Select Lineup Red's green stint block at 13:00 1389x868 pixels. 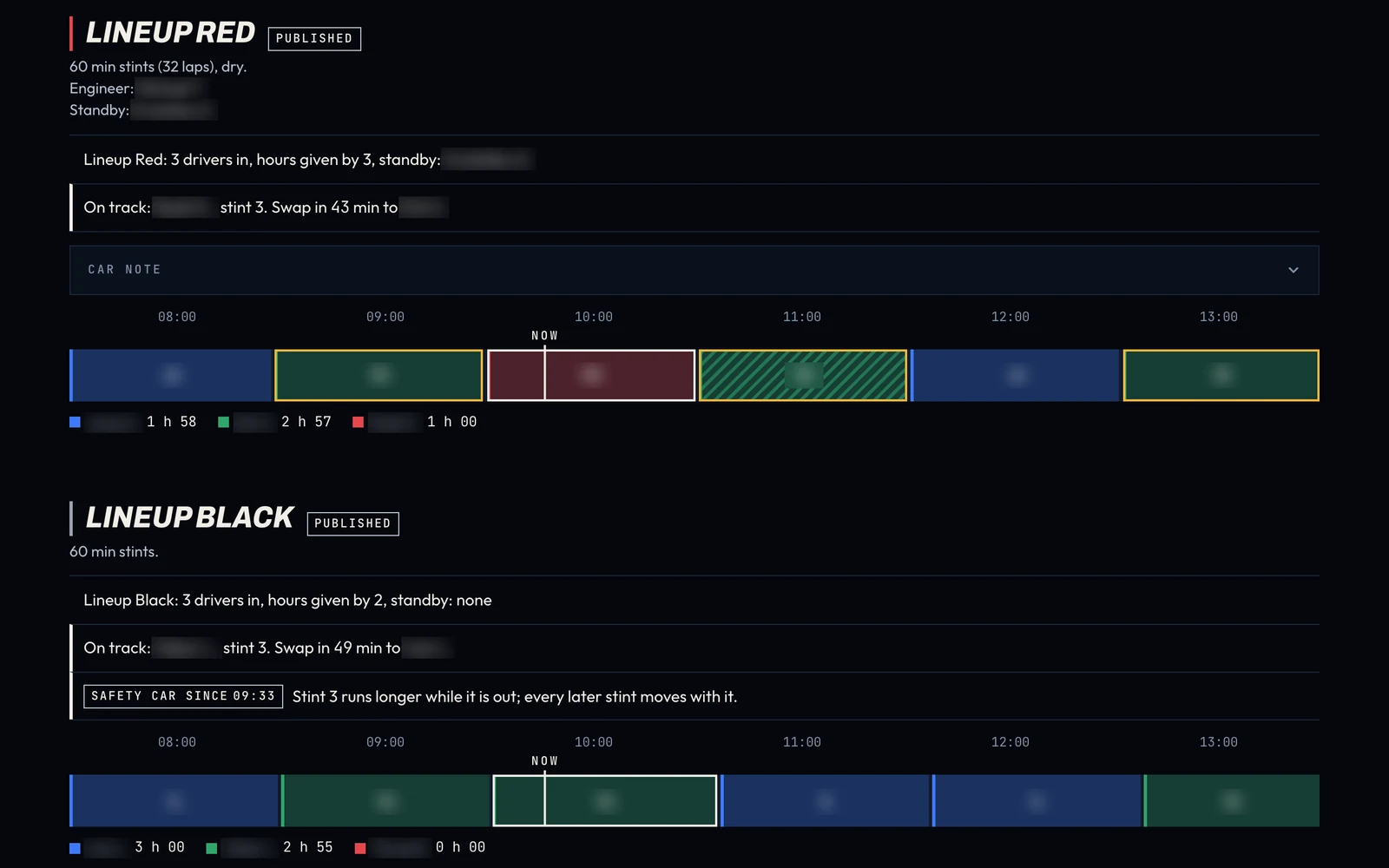(1221, 375)
